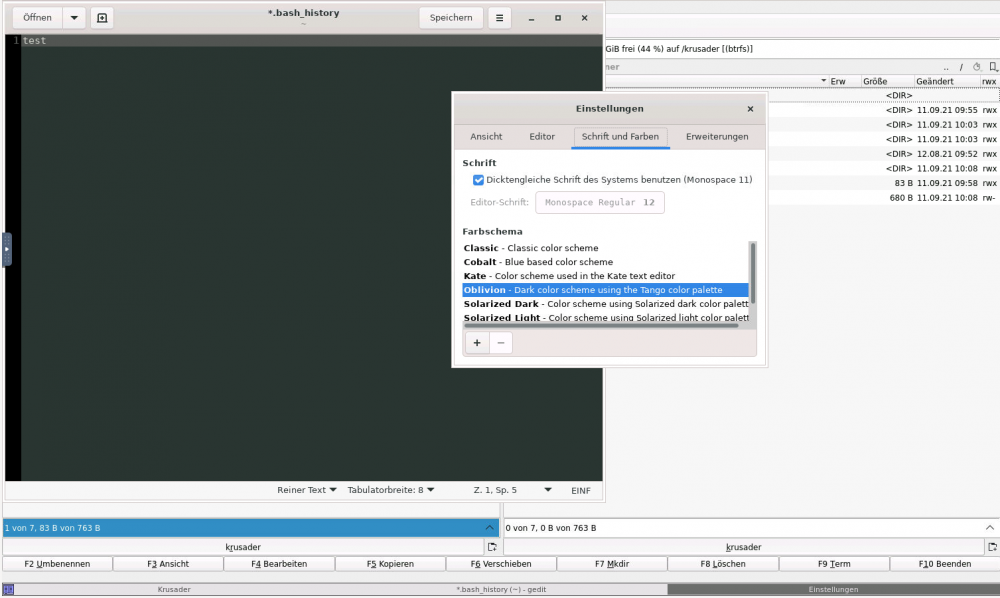1000x598 pixels.
Task: Click the test text in the editor
Action: click(x=34, y=40)
